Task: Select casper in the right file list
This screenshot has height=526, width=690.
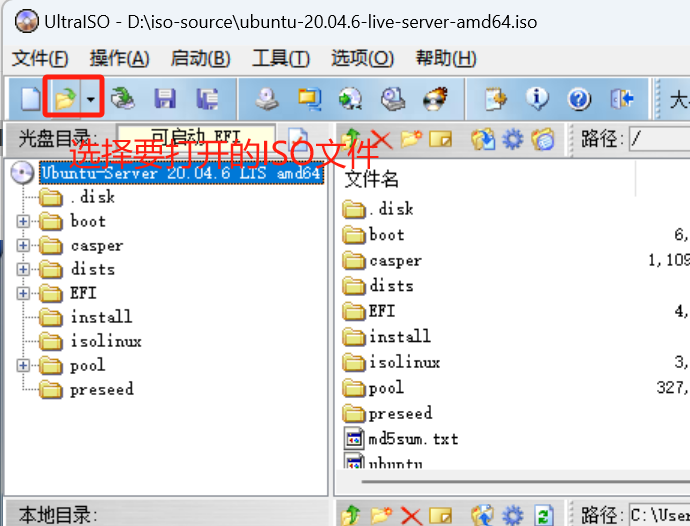Action: point(395,260)
